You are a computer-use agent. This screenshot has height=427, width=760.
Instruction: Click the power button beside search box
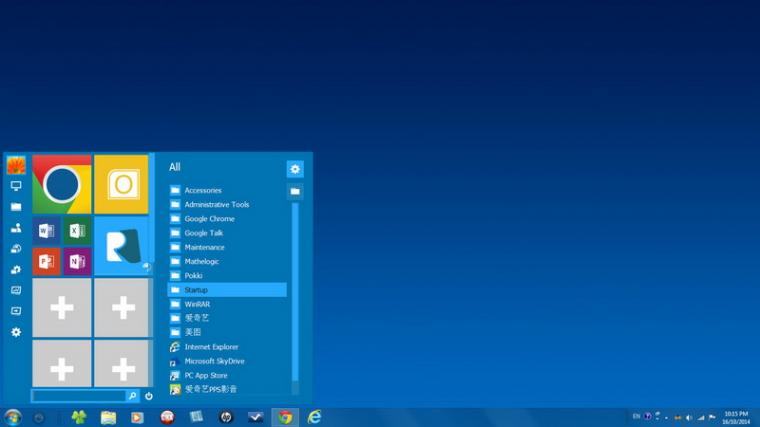click(149, 396)
